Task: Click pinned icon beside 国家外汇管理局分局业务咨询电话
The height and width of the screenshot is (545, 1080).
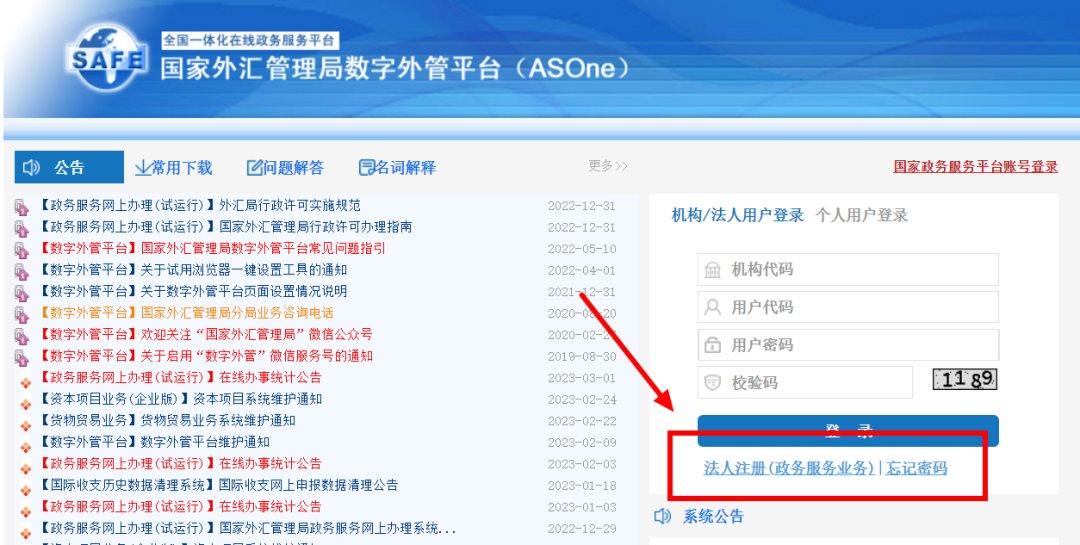Action: [21, 314]
